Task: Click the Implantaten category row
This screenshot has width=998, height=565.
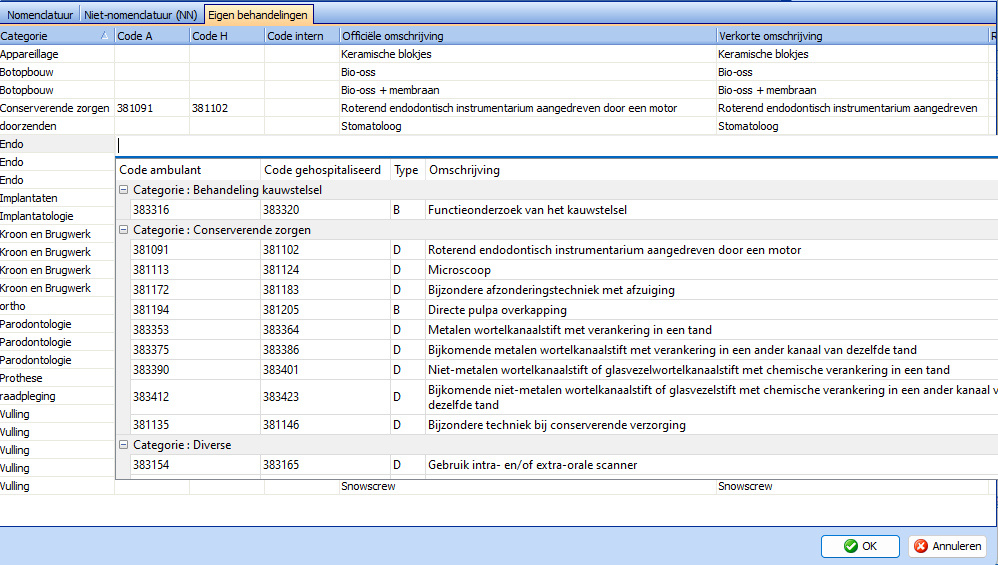Action: tap(57, 198)
